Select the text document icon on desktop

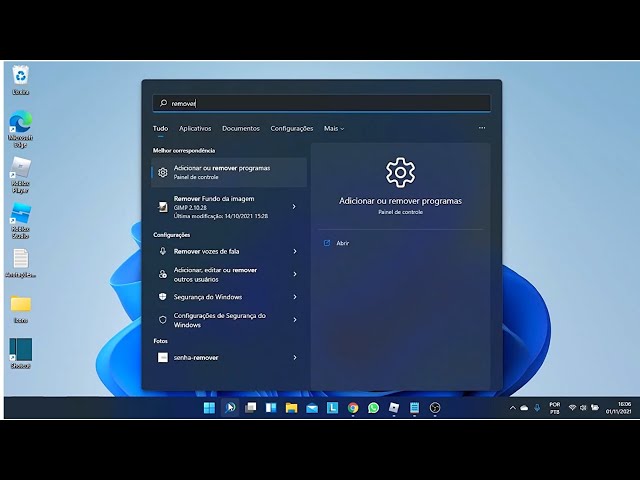coord(20,263)
